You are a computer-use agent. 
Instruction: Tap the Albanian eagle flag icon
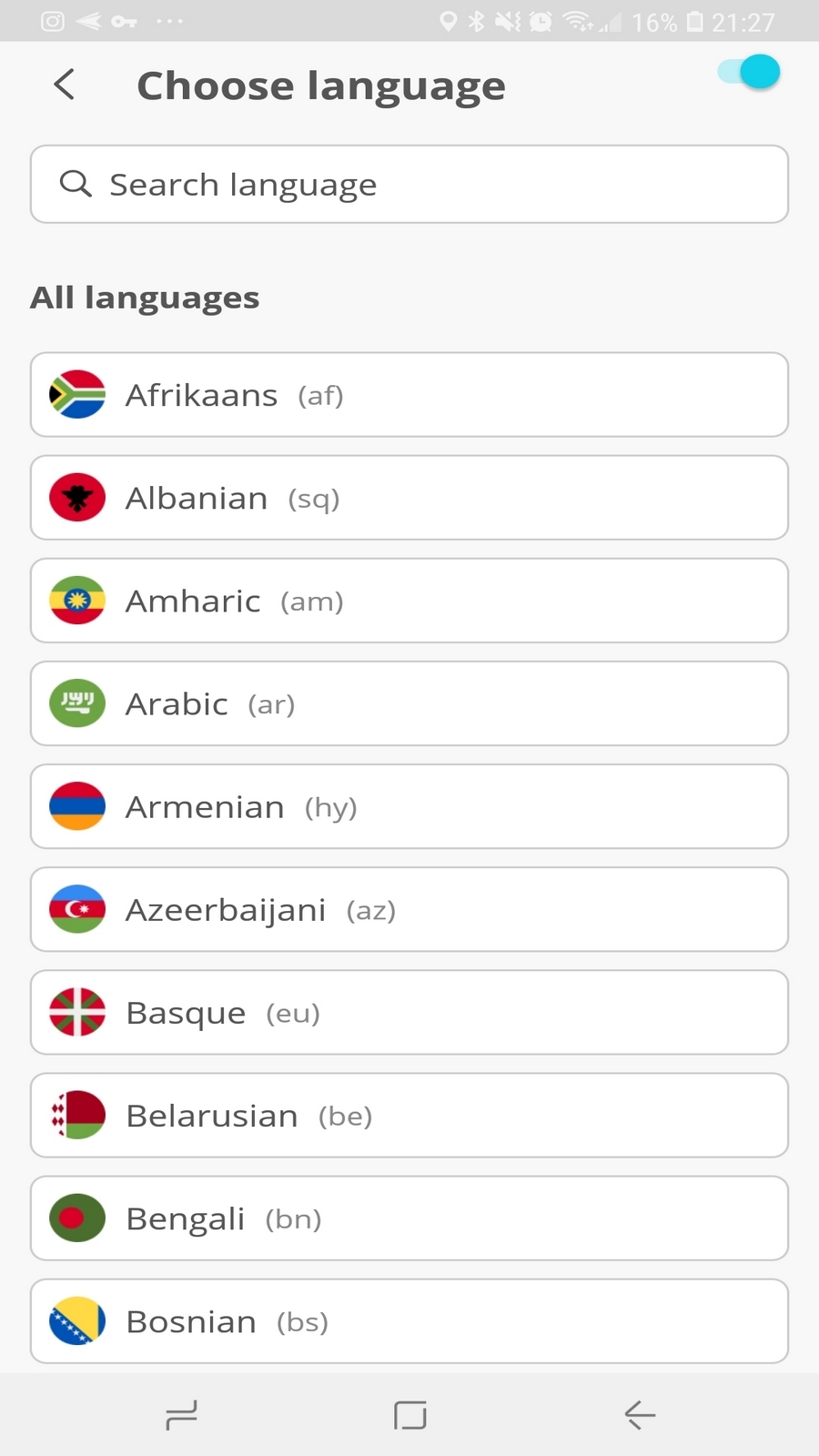77,498
